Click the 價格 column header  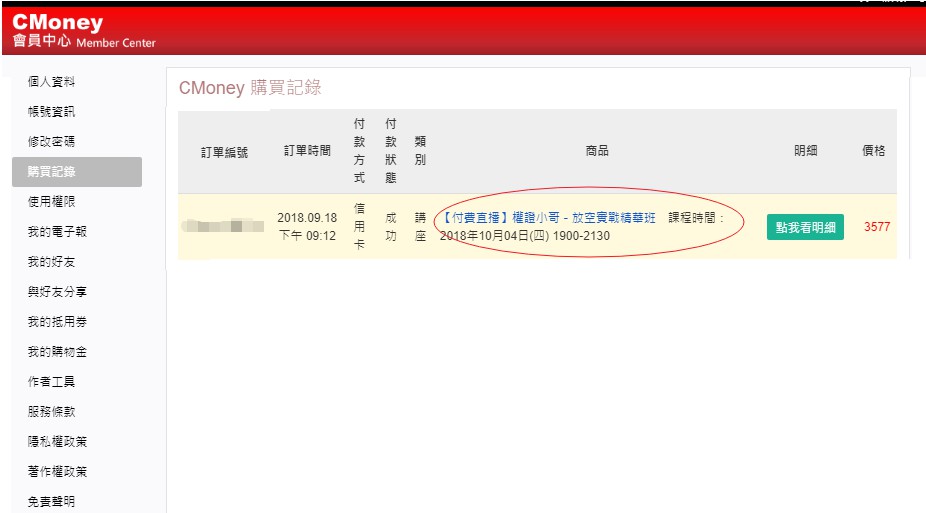click(x=874, y=151)
